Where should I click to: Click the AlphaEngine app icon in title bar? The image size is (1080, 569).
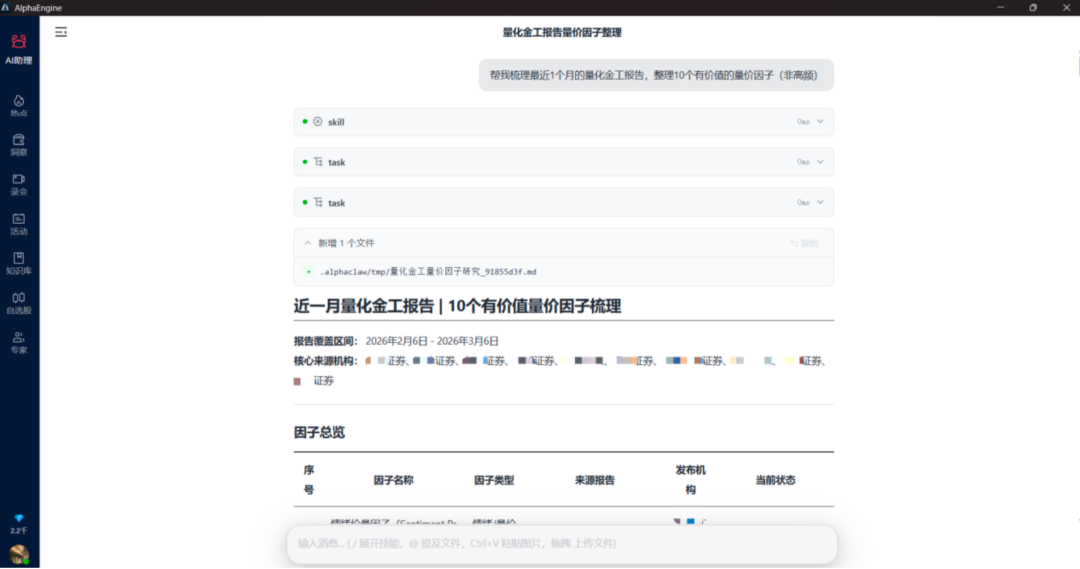(x=6, y=8)
